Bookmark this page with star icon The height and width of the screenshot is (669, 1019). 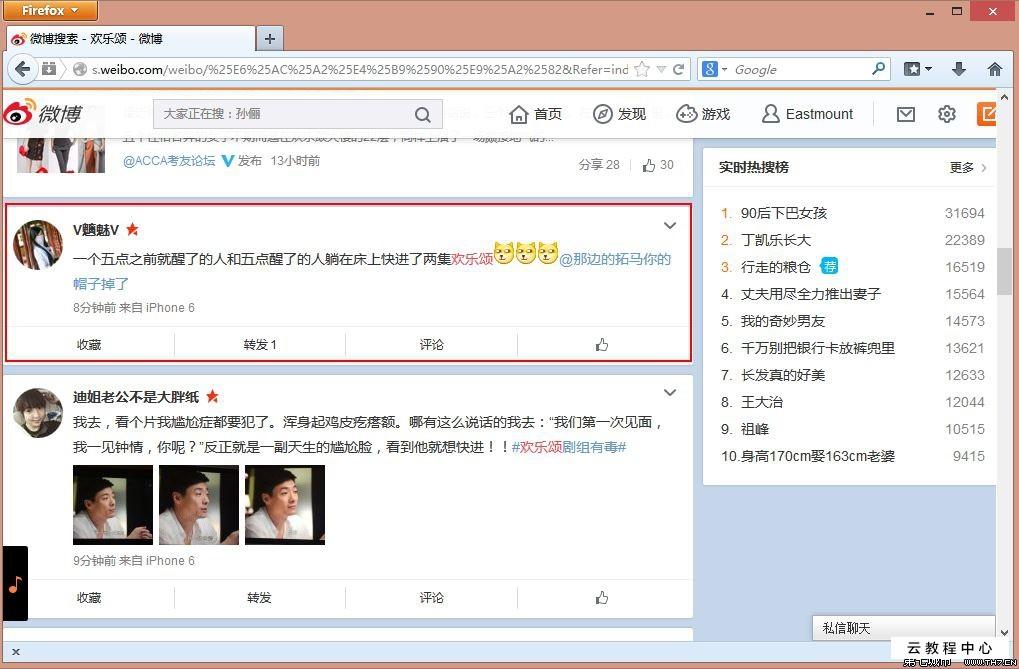(x=642, y=69)
